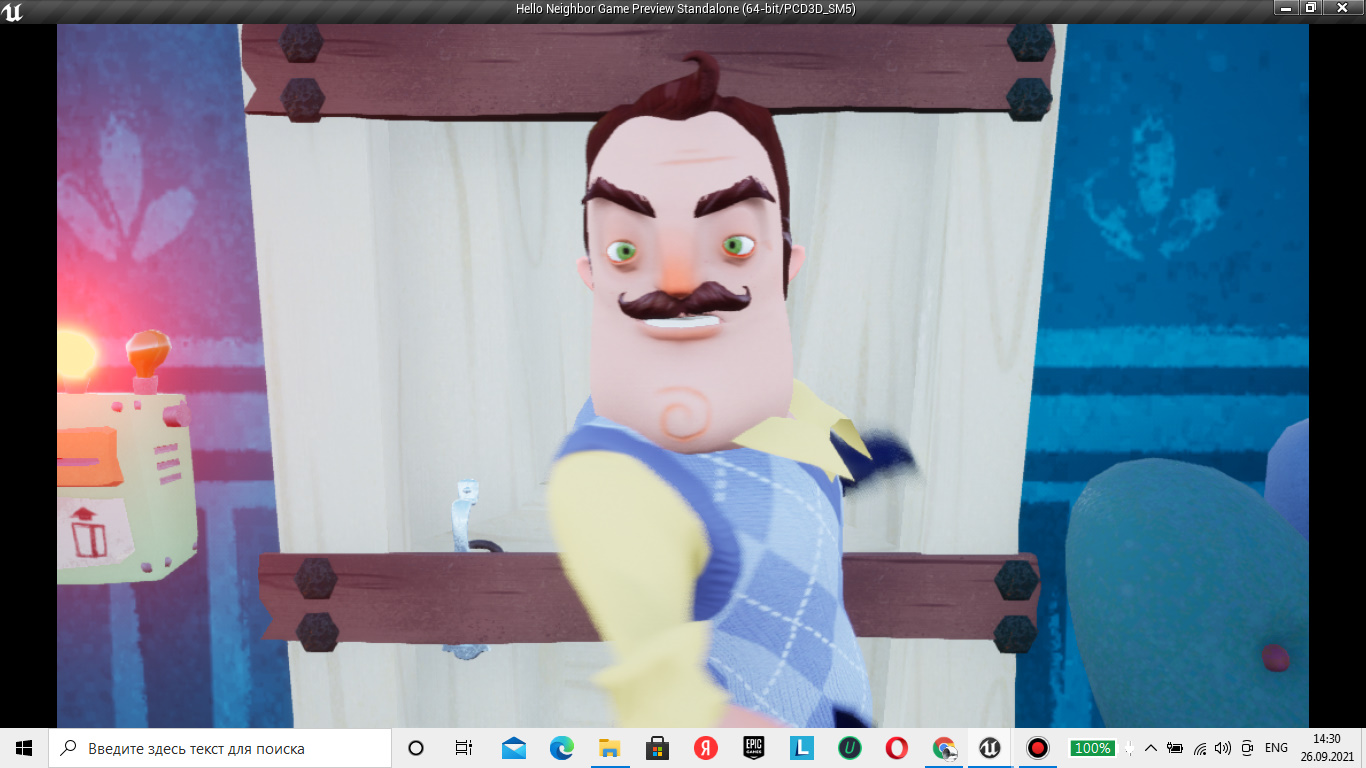Launch Yandex browser from the taskbar
Viewport: 1366px width, 768px height.
pos(706,748)
